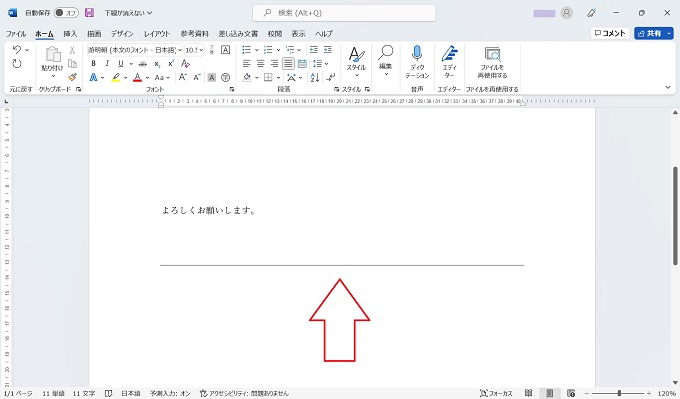
Task: Expand the font name dropdown
Action: coord(180,50)
